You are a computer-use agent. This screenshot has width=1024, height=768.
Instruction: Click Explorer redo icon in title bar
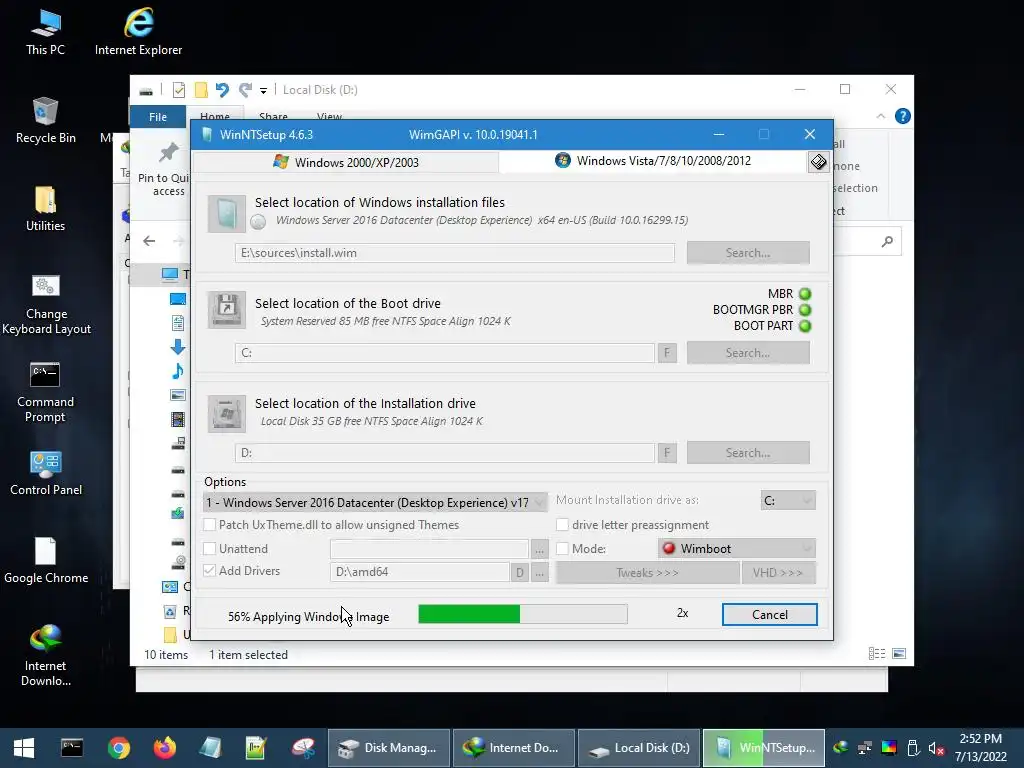click(x=245, y=89)
